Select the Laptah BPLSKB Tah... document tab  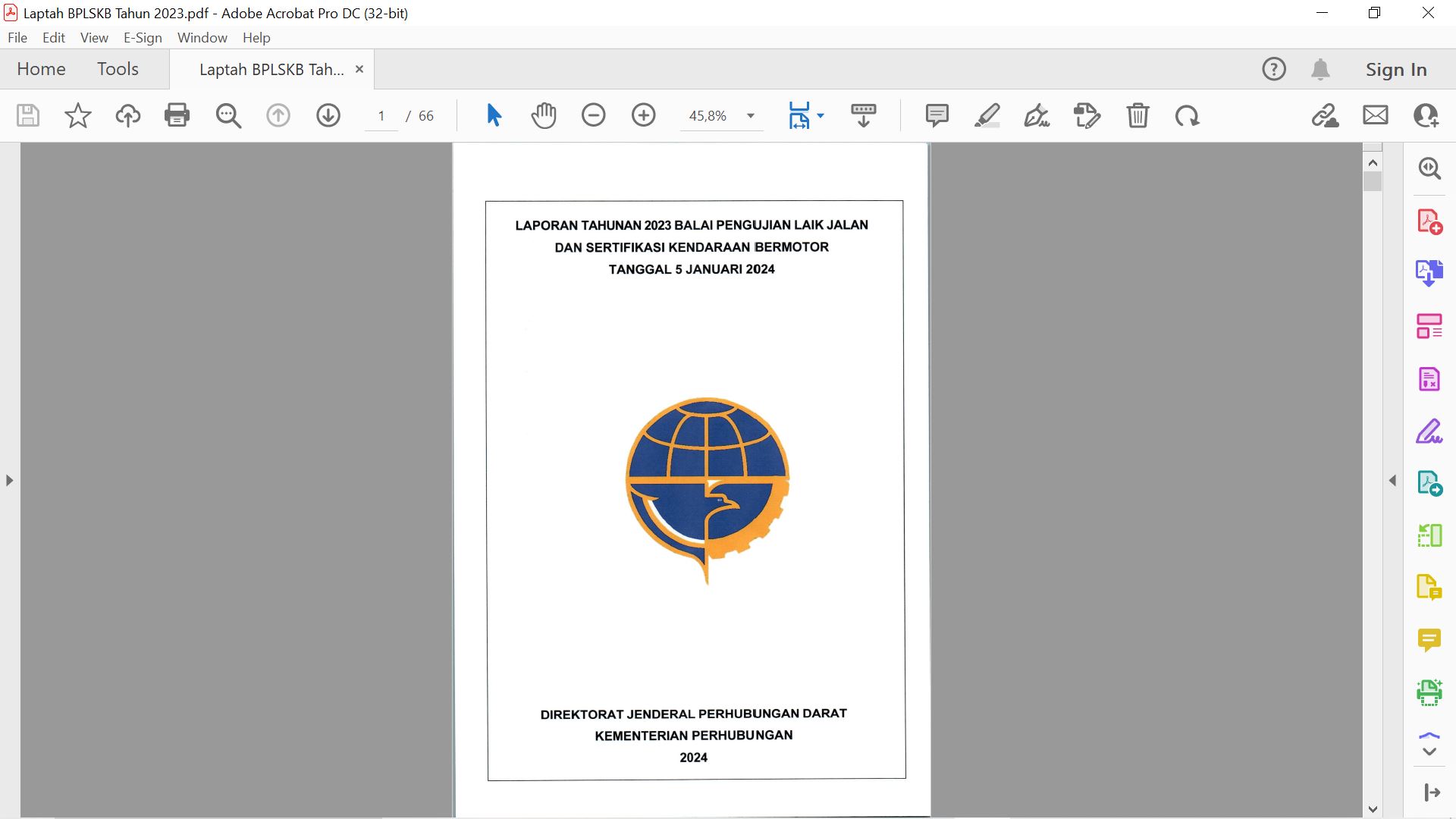[271, 69]
